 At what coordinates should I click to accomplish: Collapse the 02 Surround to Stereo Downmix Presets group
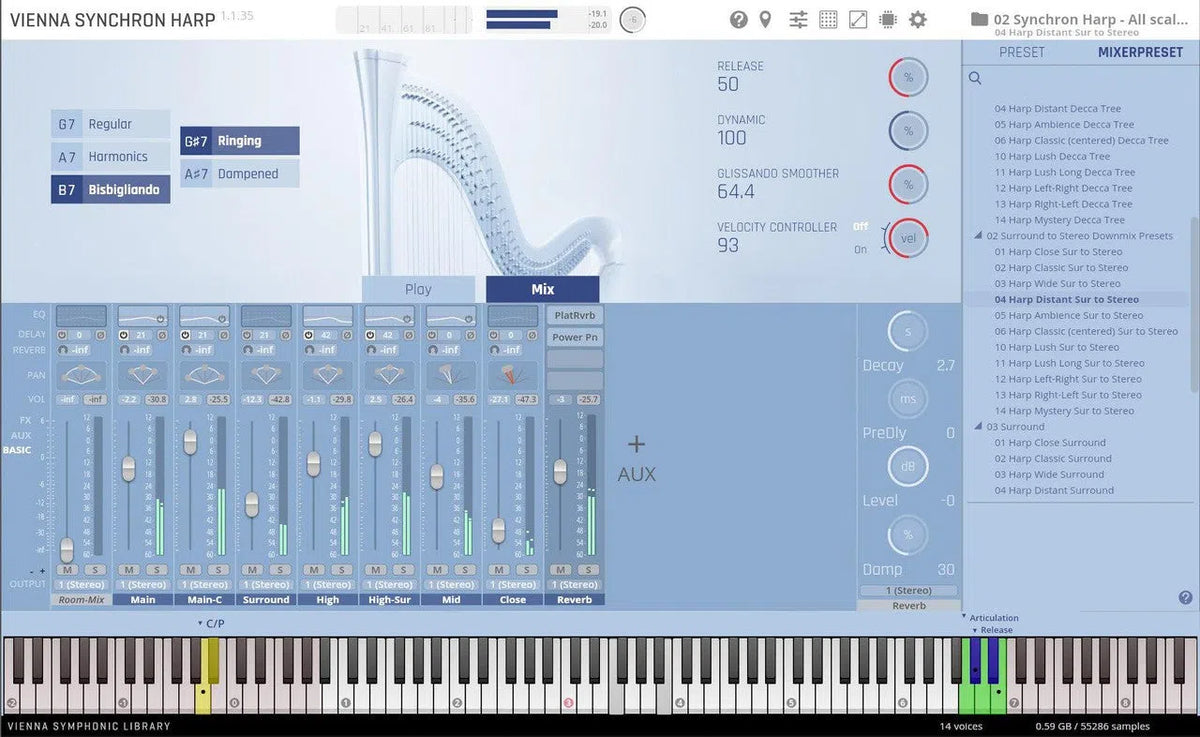coord(977,235)
